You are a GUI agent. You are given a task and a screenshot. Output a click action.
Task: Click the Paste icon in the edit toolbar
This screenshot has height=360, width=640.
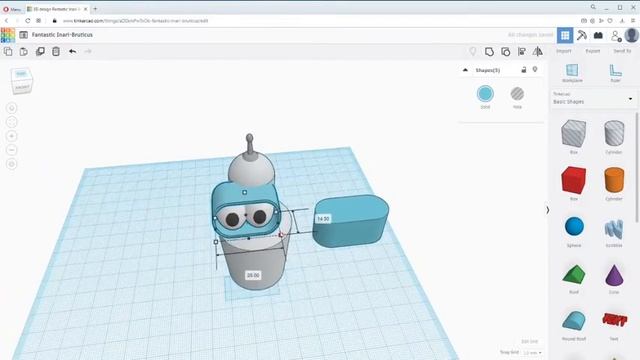pos(24,51)
